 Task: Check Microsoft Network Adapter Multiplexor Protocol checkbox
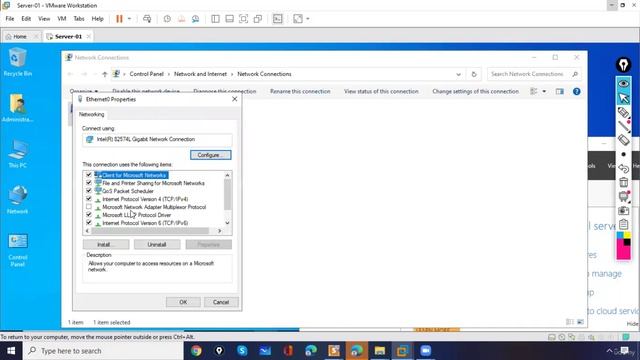[89, 207]
